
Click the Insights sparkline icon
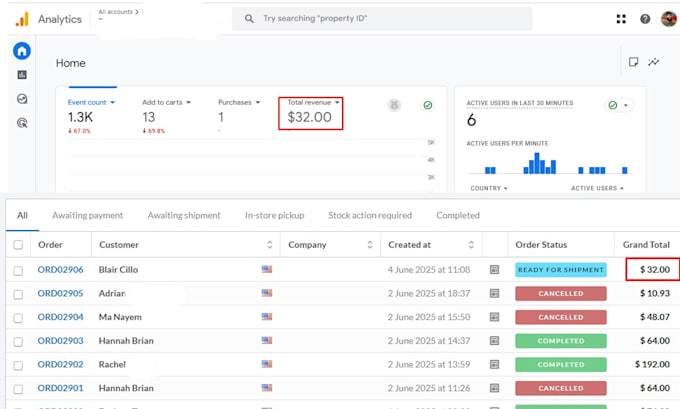pos(654,62)
